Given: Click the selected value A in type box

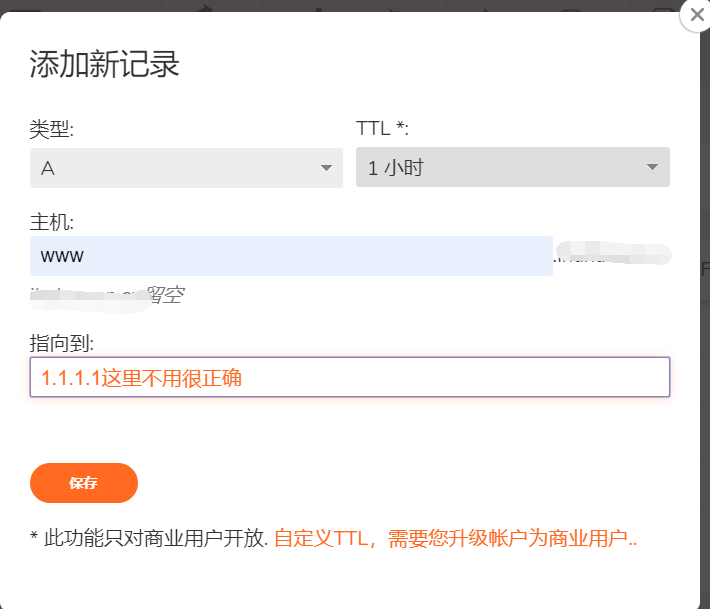Looking at the screenshot, I should (48, 168).
